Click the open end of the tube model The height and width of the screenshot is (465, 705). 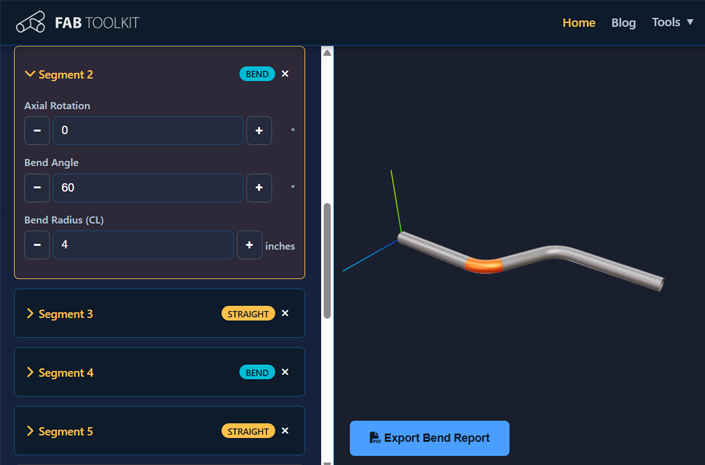[x=661, y=284]
